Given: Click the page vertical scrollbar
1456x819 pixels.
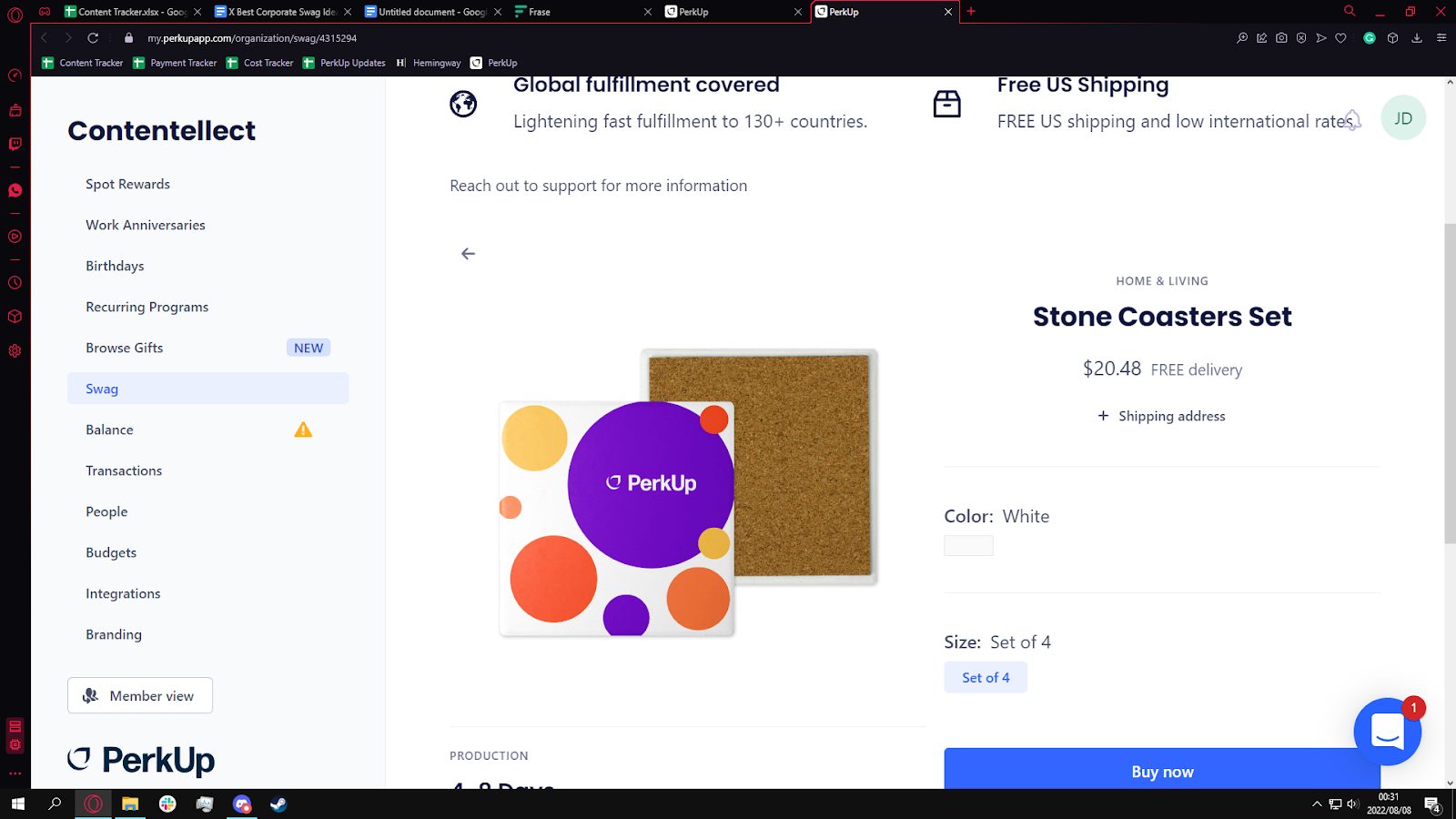Looking at the screenshot, I should [x=1450, y=382].
